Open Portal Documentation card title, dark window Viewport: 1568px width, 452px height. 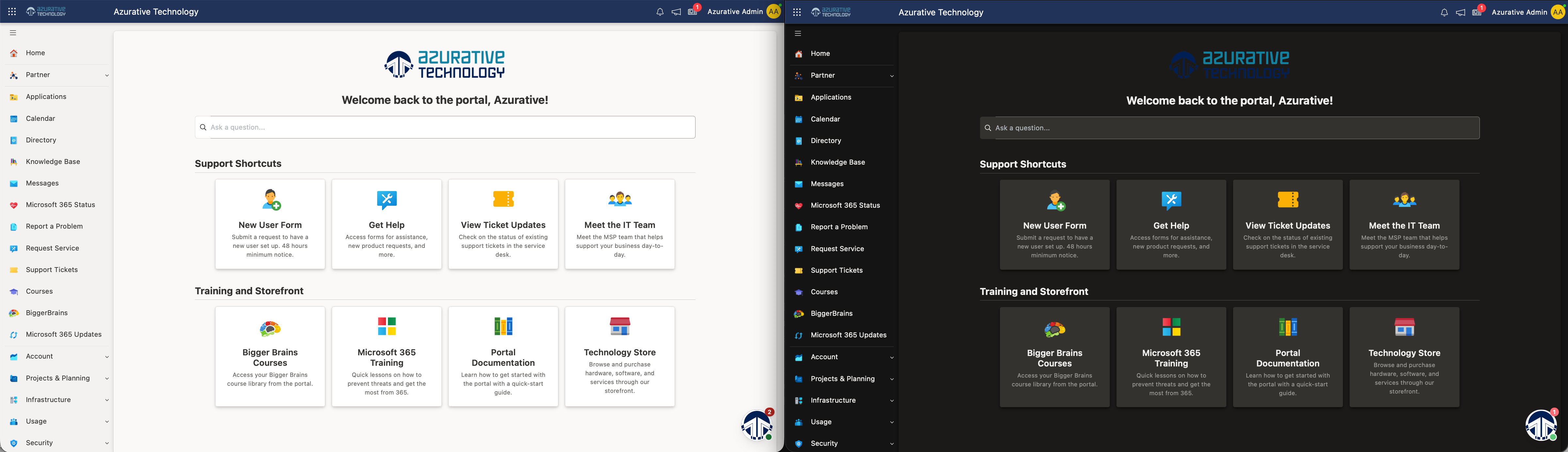point(1288,358)
